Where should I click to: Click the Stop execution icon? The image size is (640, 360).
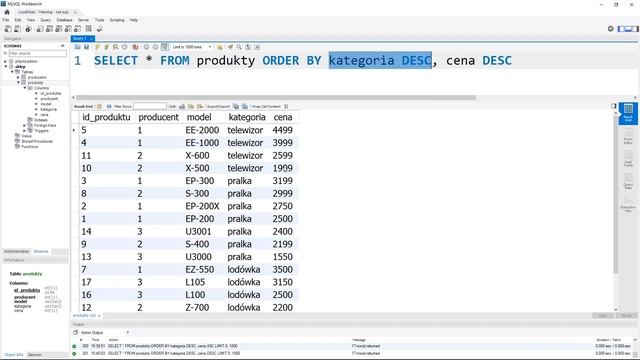(x=125, y=47)
